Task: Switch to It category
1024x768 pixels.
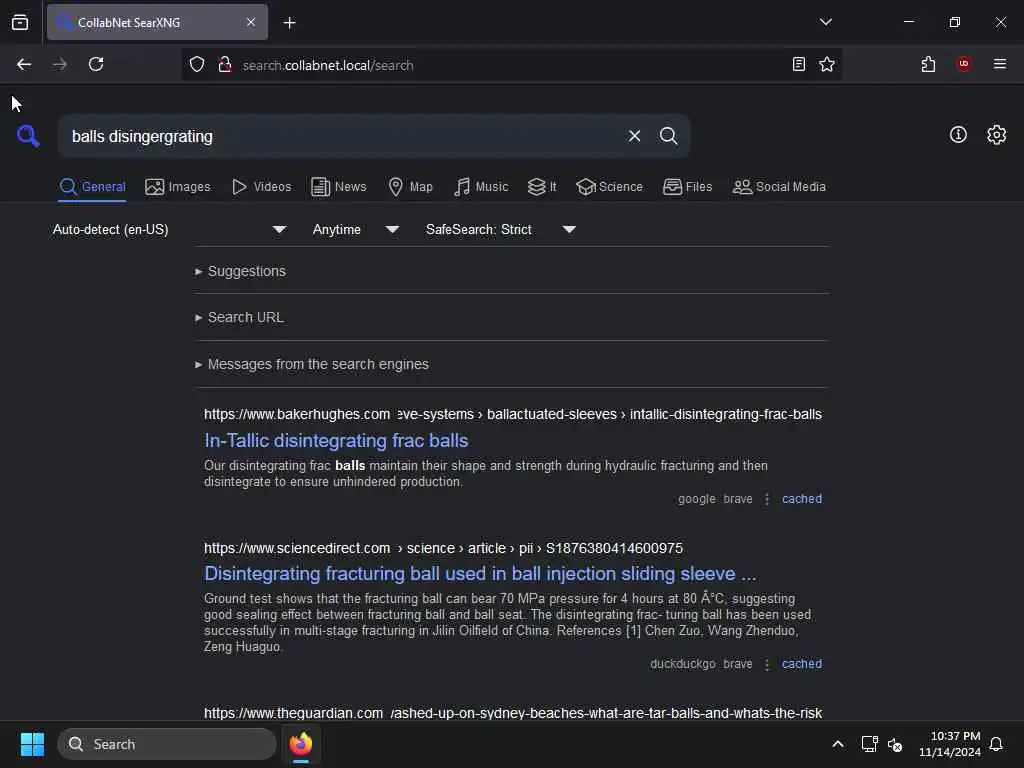Action: pos(542,187)
